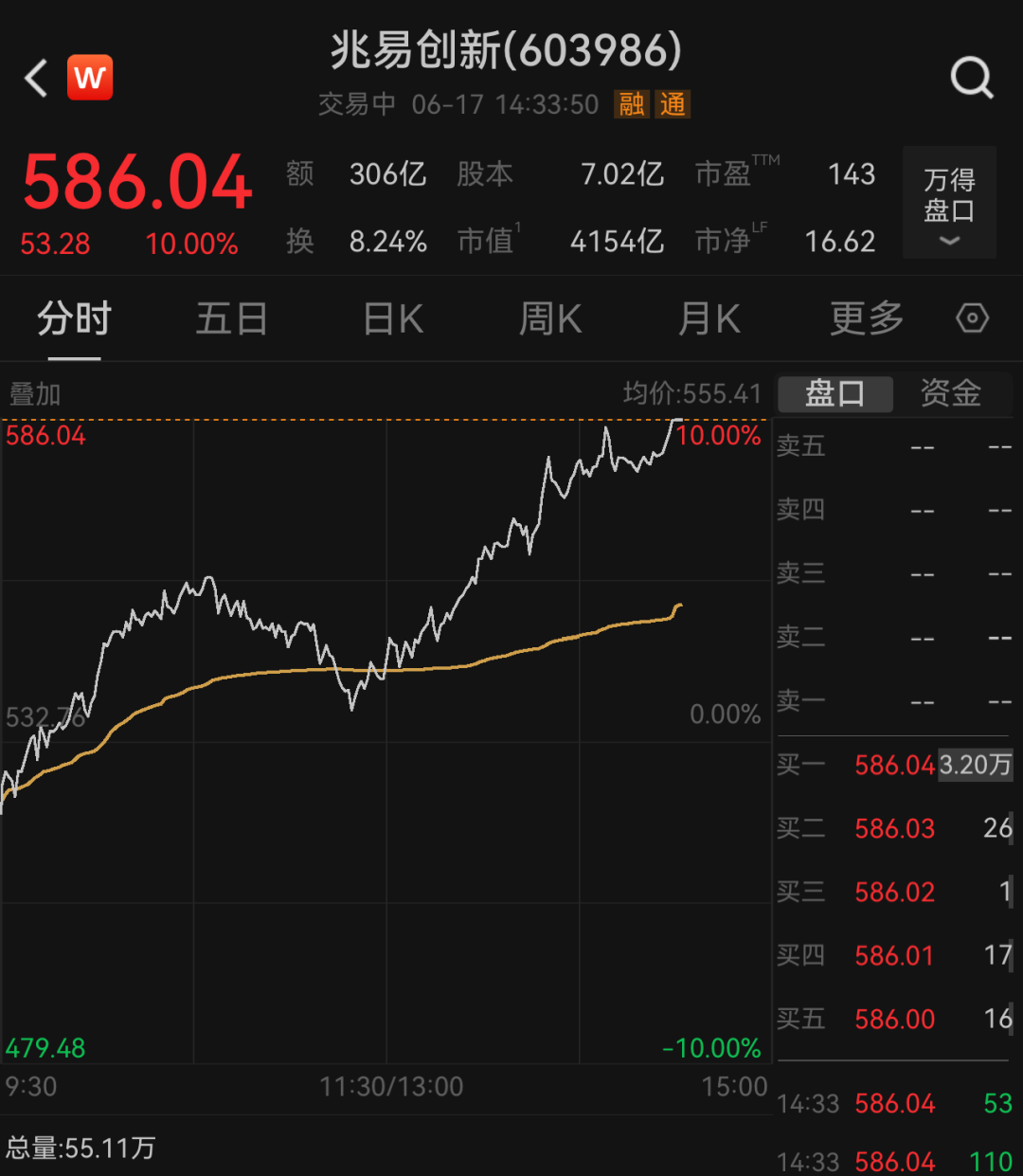Screen dimensions: 1023x1176
Task: Tap the 4154亿 market cap value
Action: pos(617,242)
